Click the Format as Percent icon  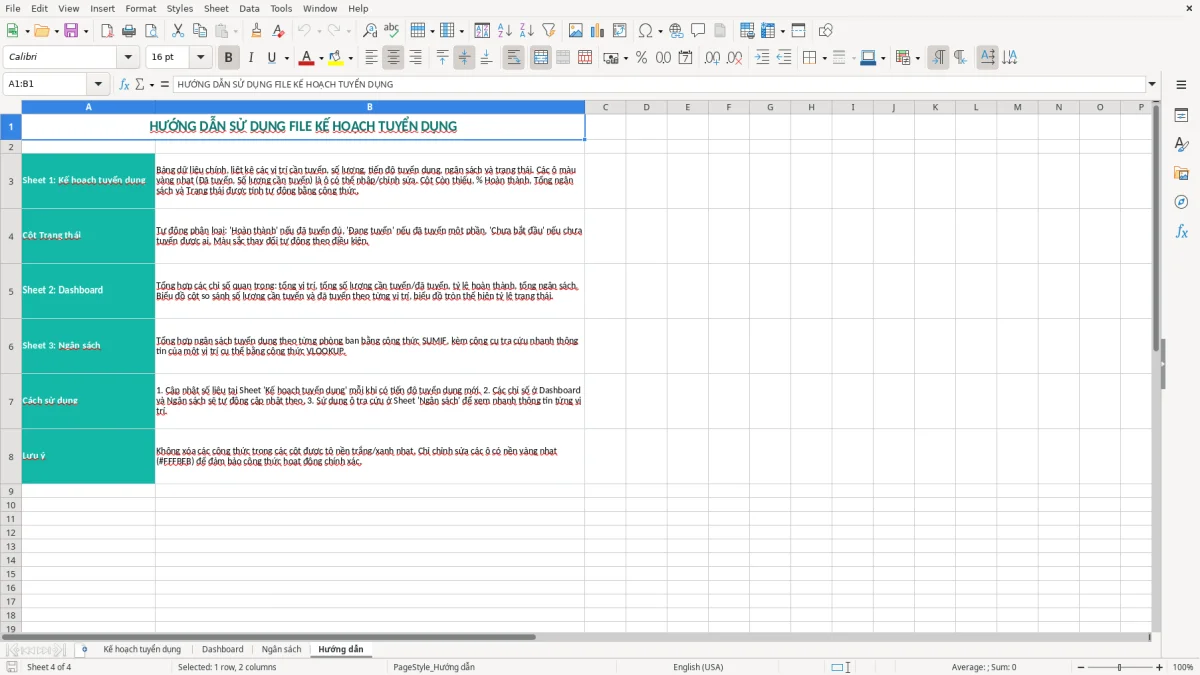pos(641,58)
